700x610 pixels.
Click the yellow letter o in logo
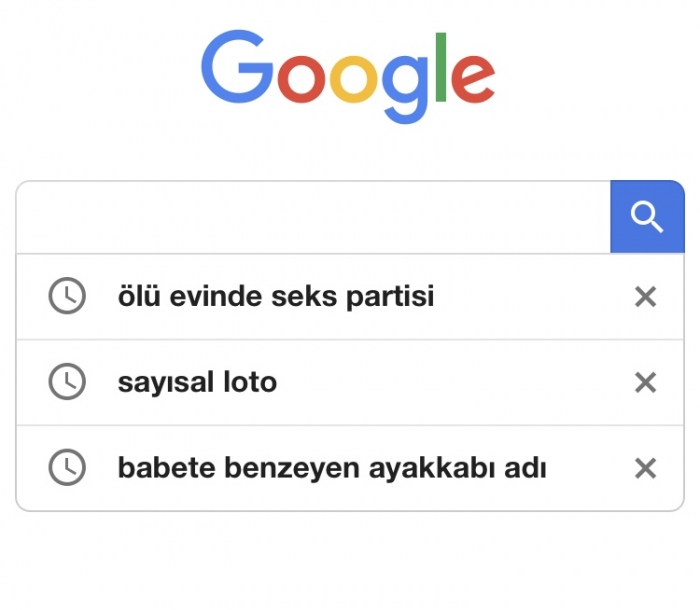click(354, 79)
